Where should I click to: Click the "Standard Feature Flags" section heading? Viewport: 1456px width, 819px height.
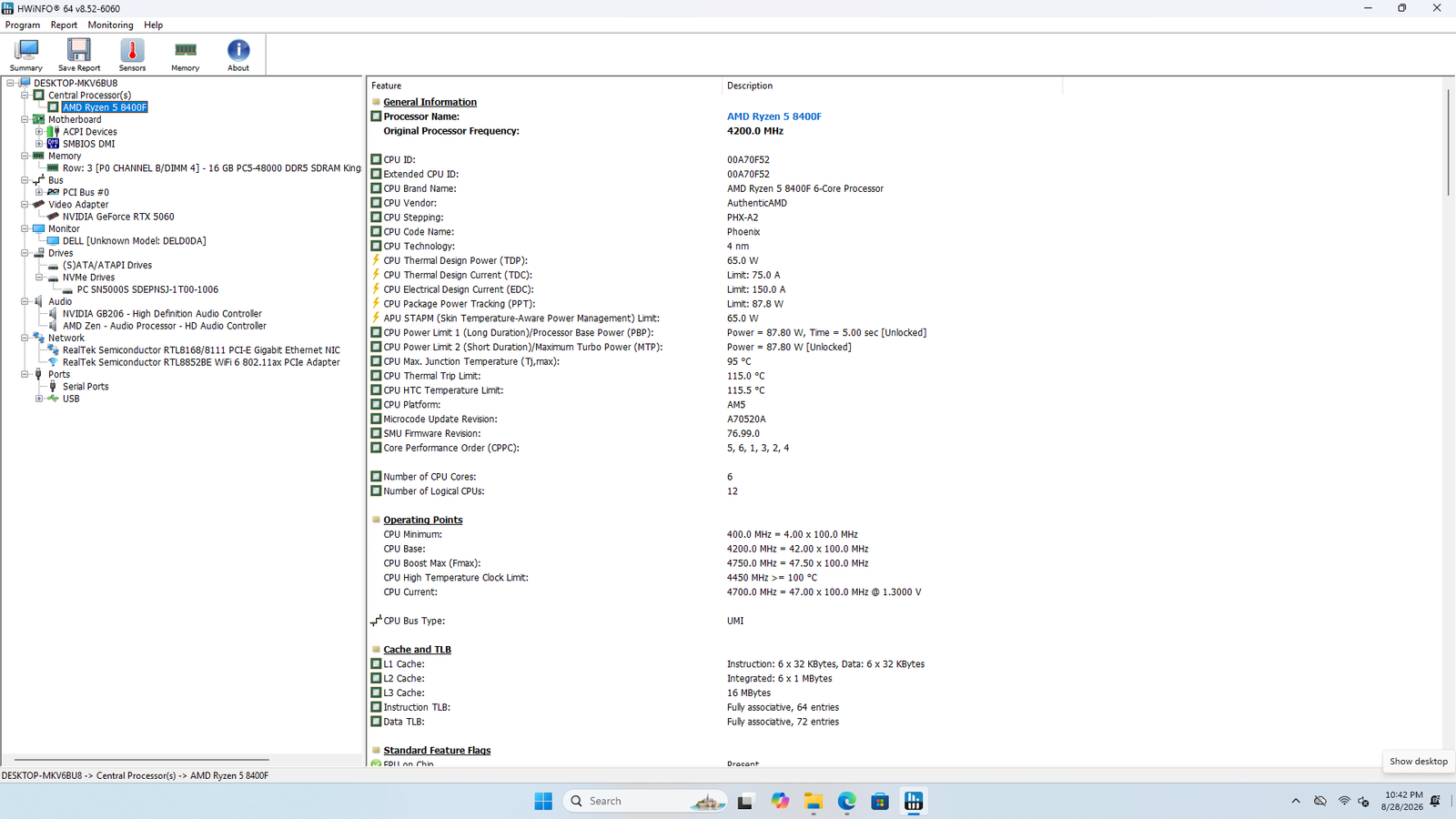click(x=437, y=751)
